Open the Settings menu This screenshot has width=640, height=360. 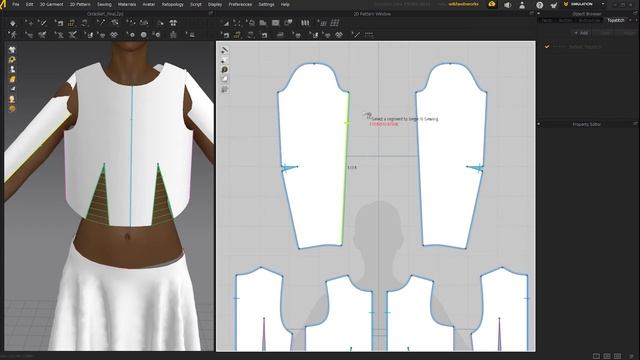(266, 4)
